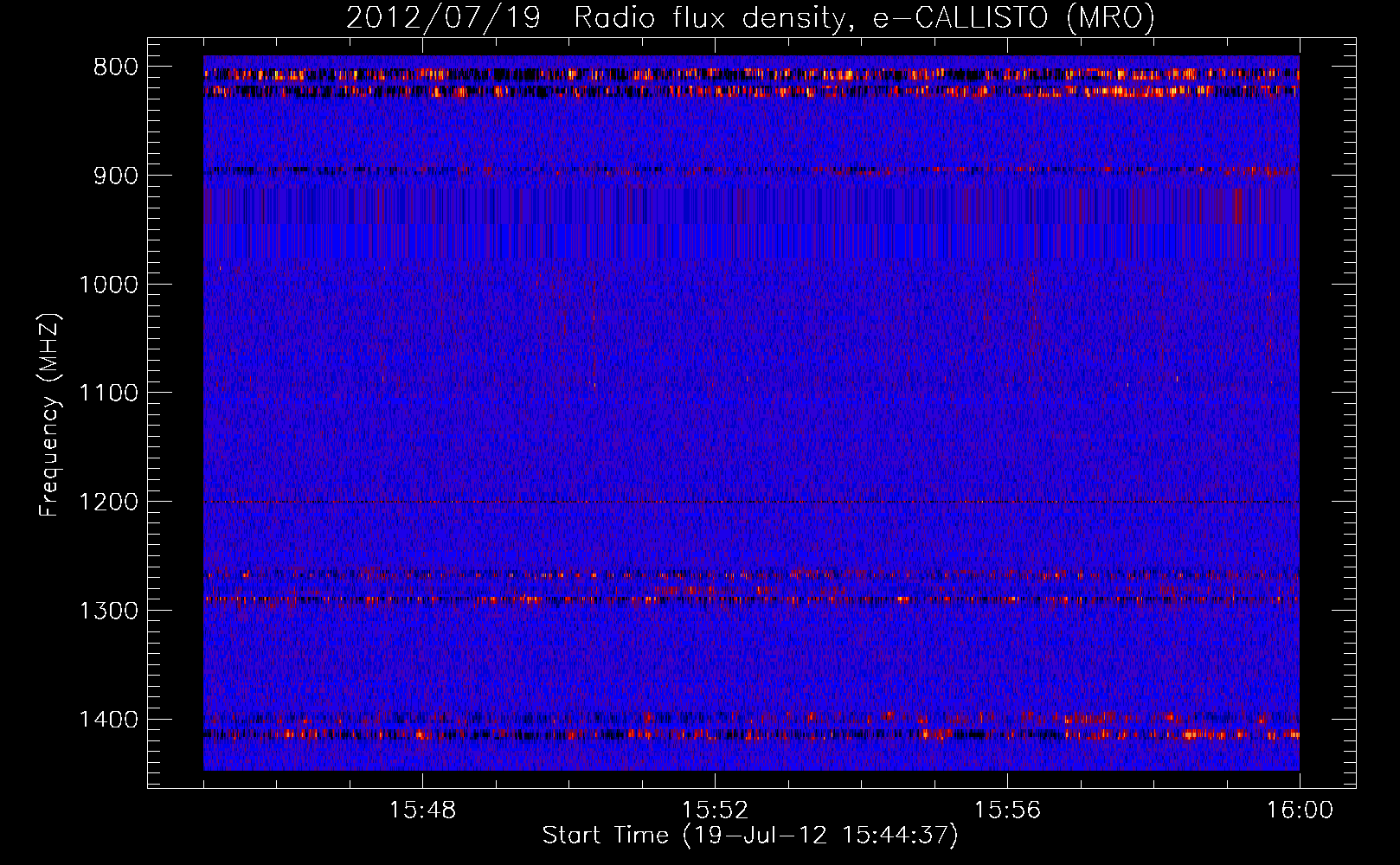1400x865 pixels.
Task: Click the 900 frequency tick label
Action: click(x=116, y=176)
